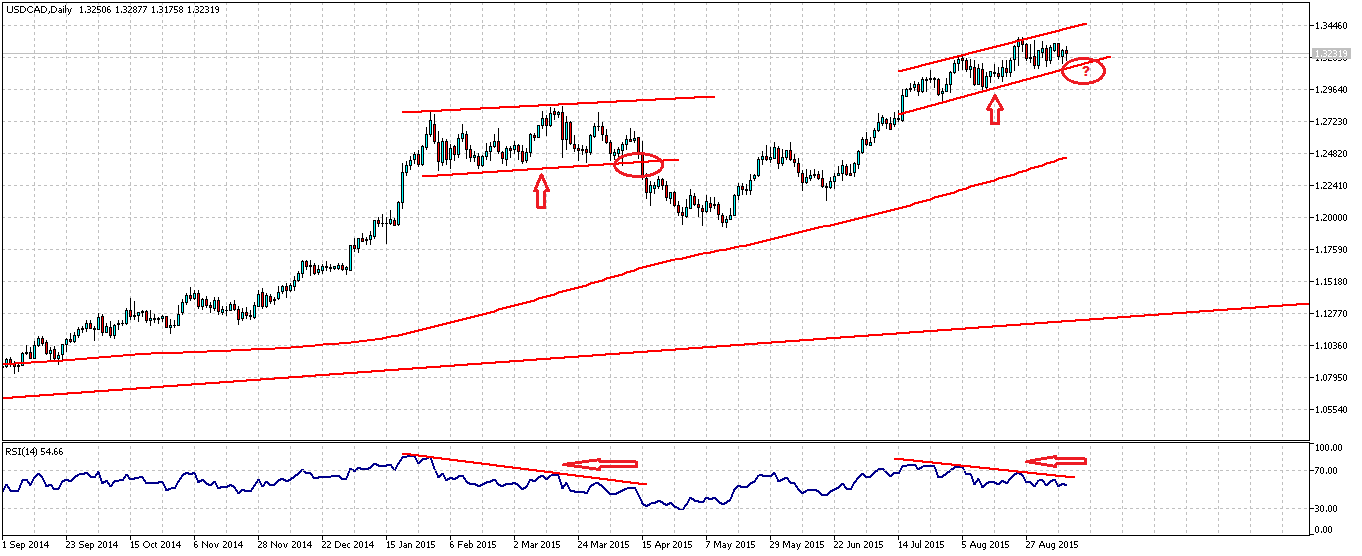The width and height of the screenshot is (1362, 556).
Task: Click the 5 Aug 2015 date label
Action: tap(986, 545)
